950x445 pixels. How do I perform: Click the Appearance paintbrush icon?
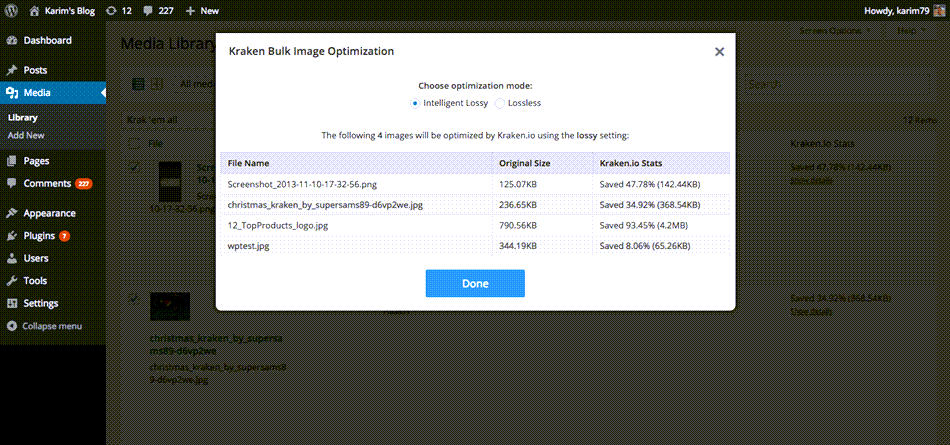tap(12, 213)
